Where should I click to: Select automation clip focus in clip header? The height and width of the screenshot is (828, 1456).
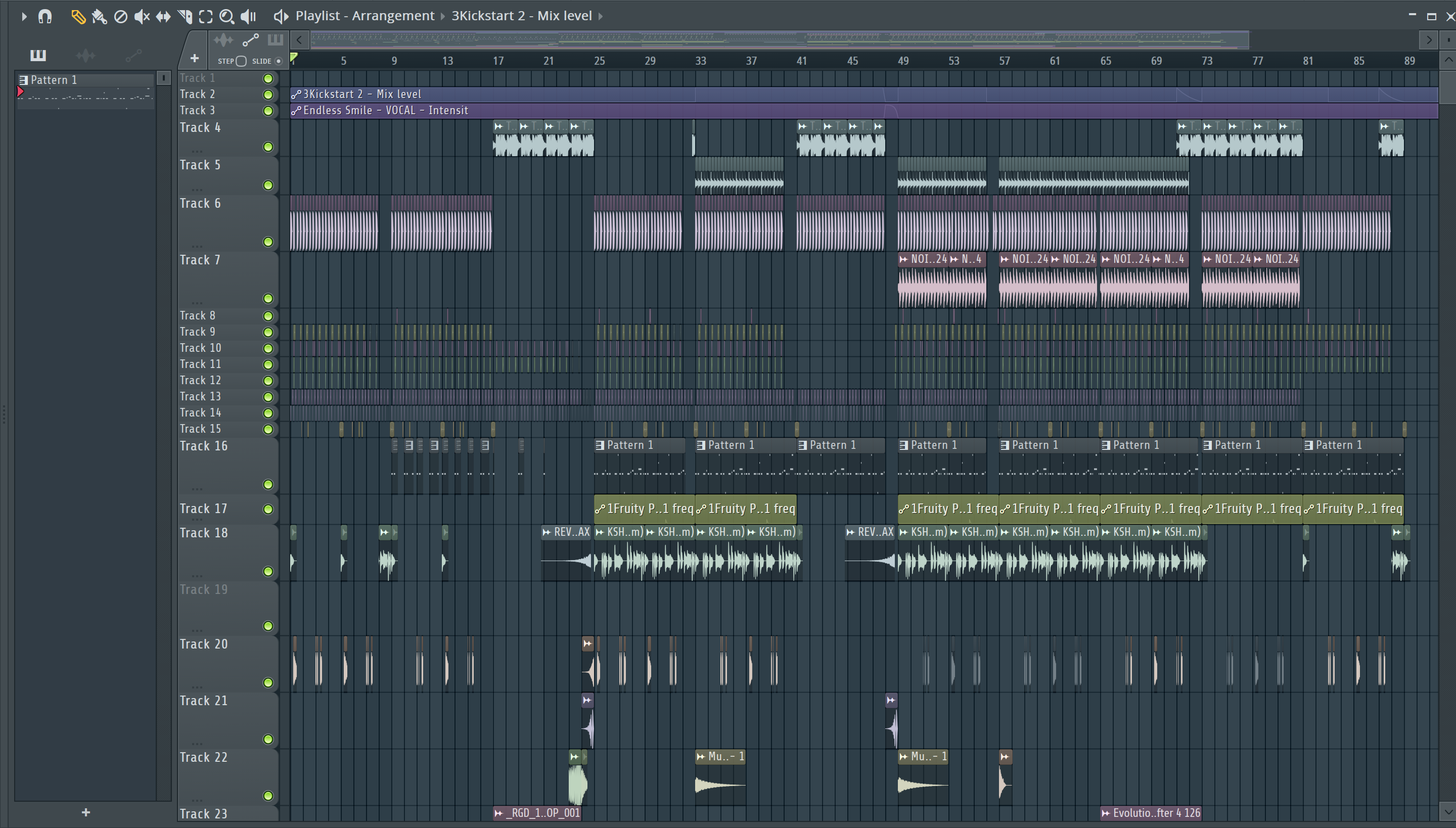[x=251, y=40]
